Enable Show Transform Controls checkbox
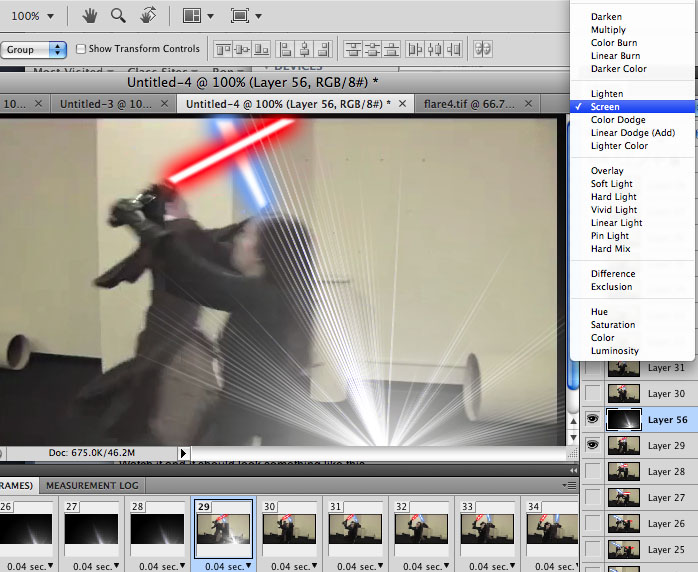The height and width of the screenshot is (572, 698). pos(81,49)
